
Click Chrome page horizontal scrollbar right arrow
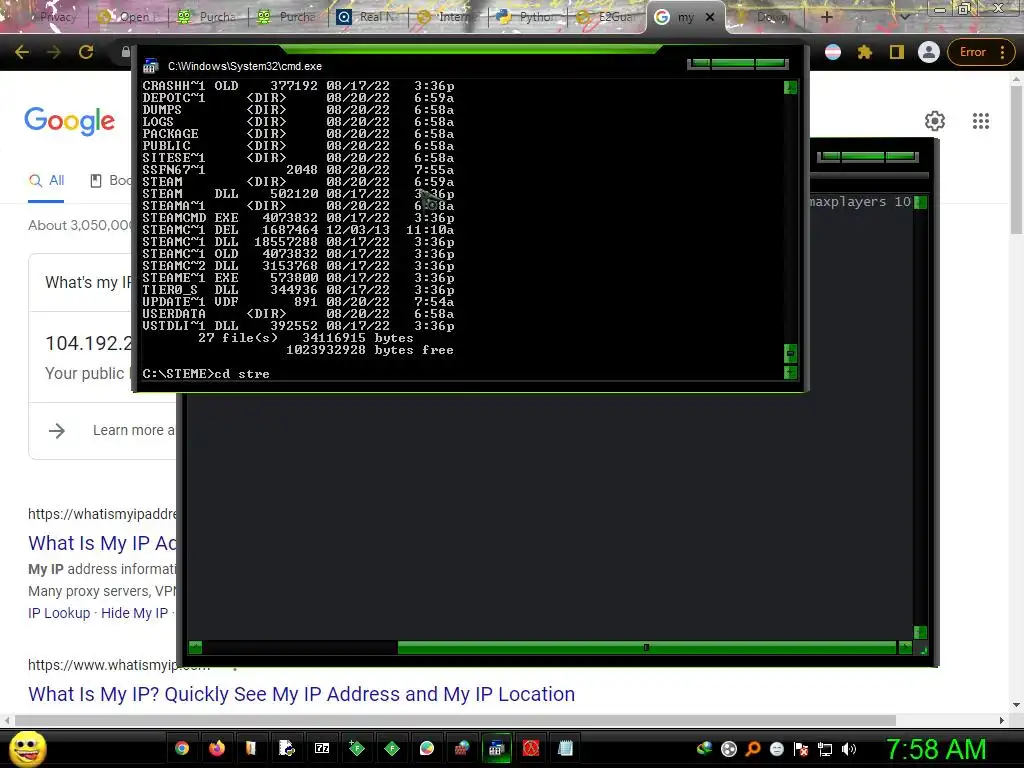pyautogui.click(x=1002, y=720)
